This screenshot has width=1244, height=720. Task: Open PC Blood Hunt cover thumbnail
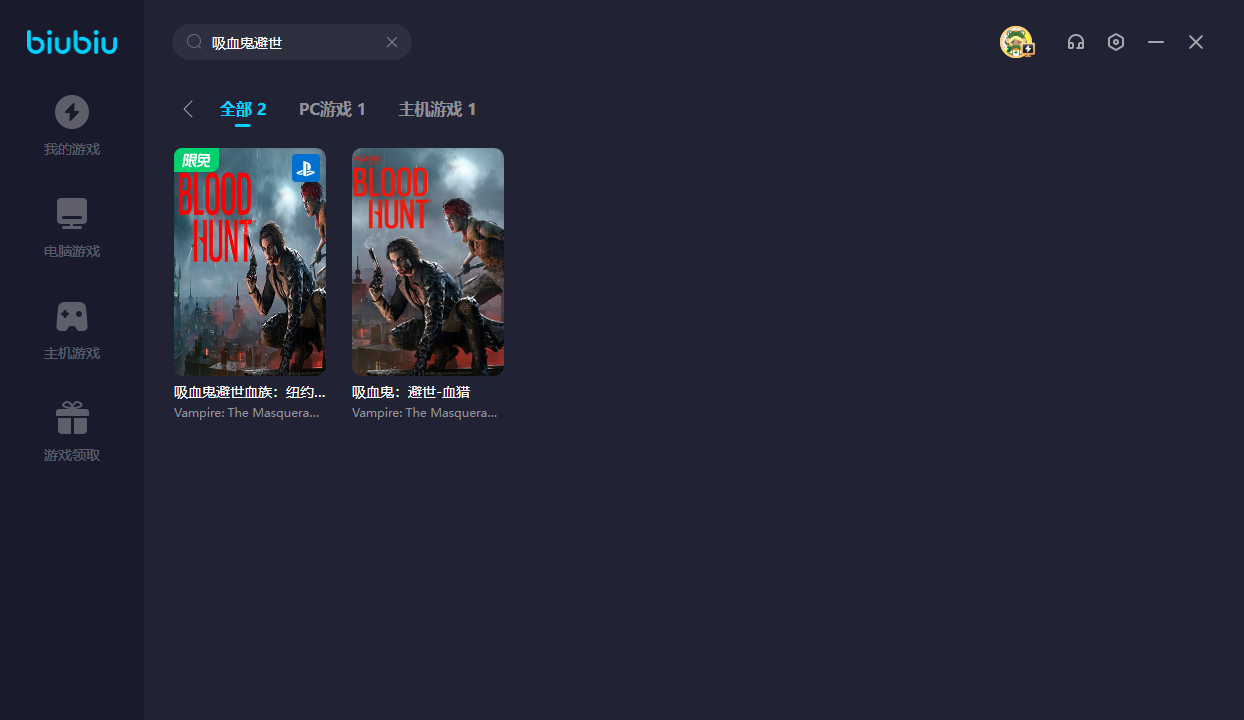pos(428,262)
